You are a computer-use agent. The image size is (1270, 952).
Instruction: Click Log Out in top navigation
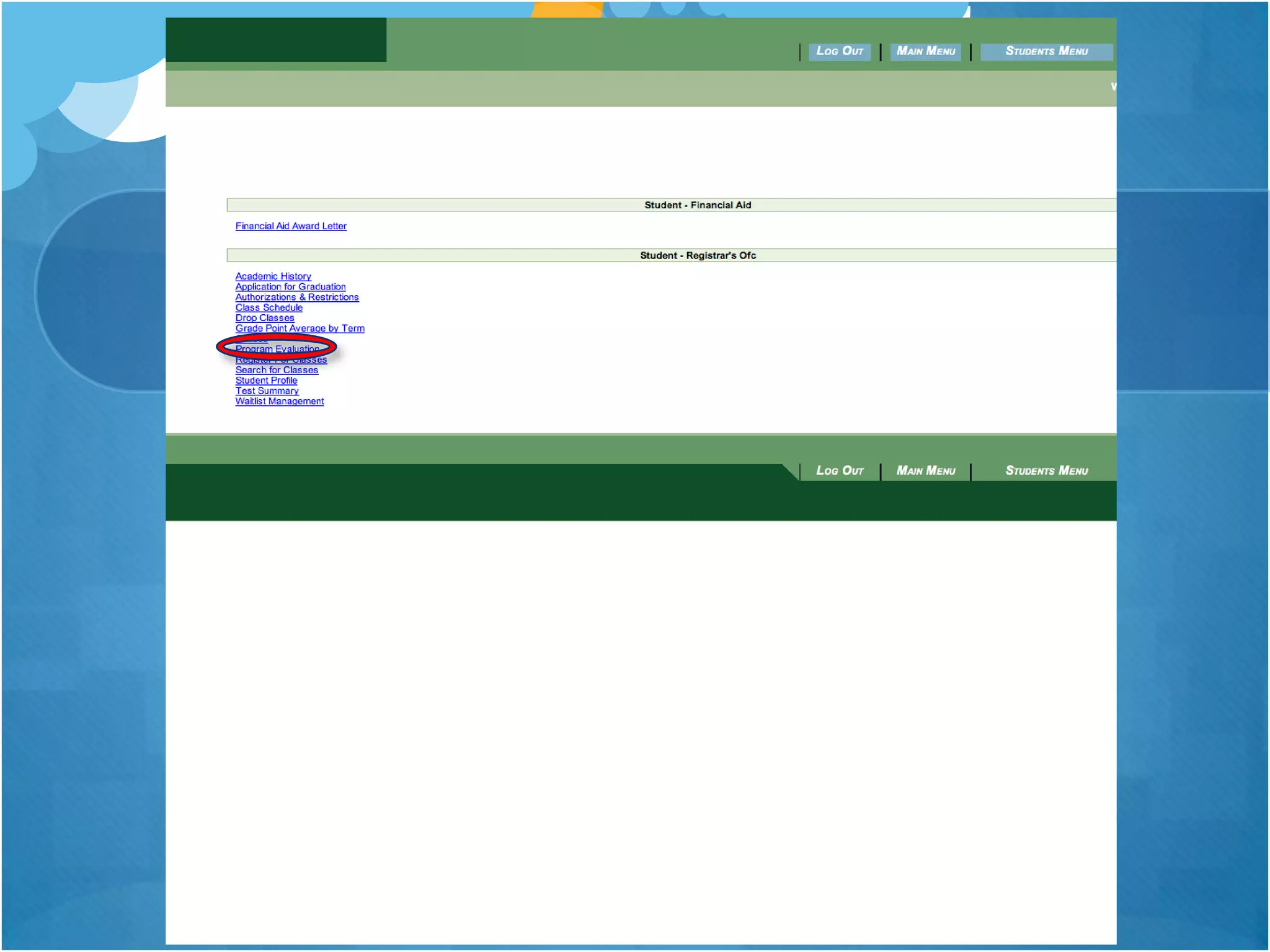pos(839,51)
